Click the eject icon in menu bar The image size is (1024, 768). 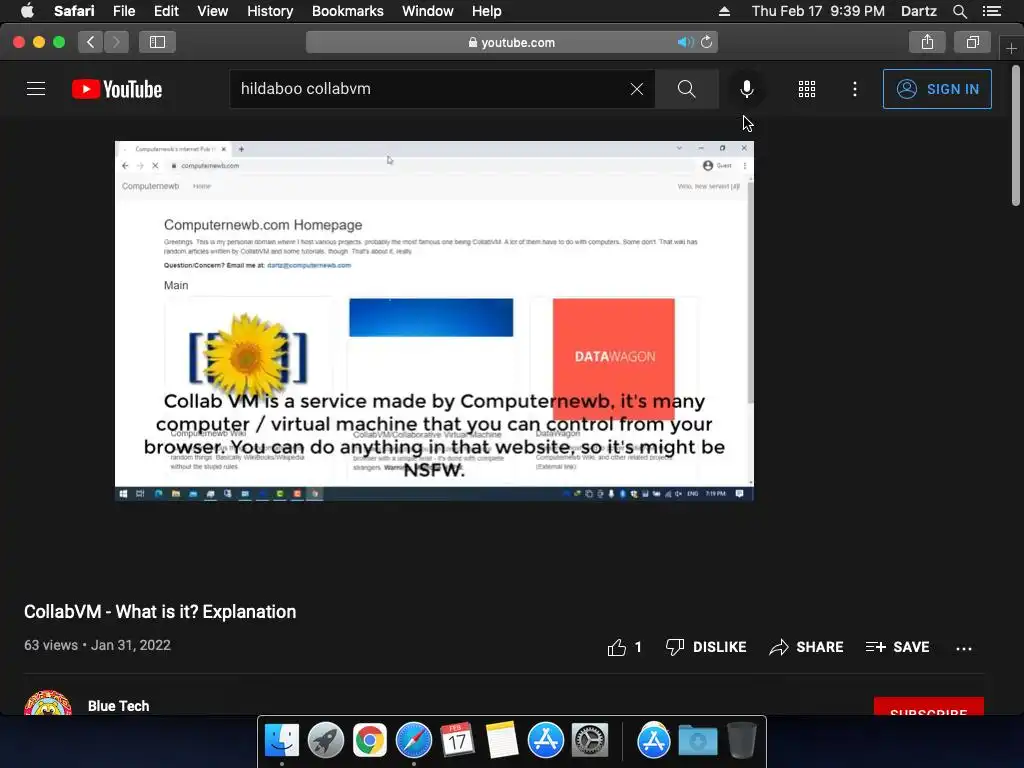click(724, 11)
